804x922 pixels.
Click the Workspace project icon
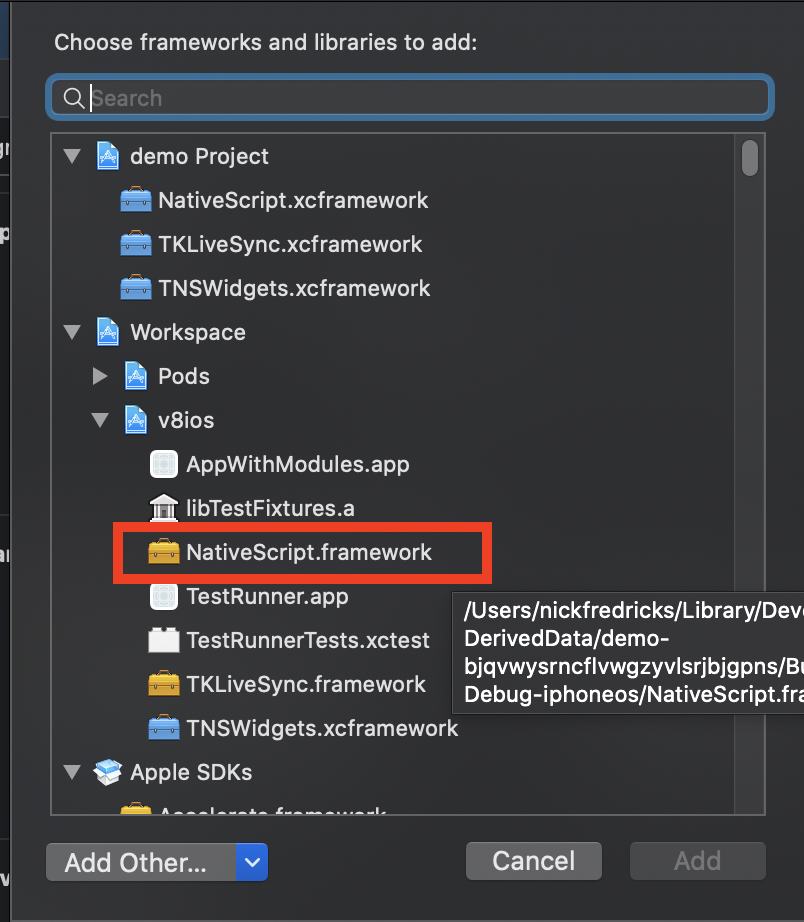tap(108, 332)
